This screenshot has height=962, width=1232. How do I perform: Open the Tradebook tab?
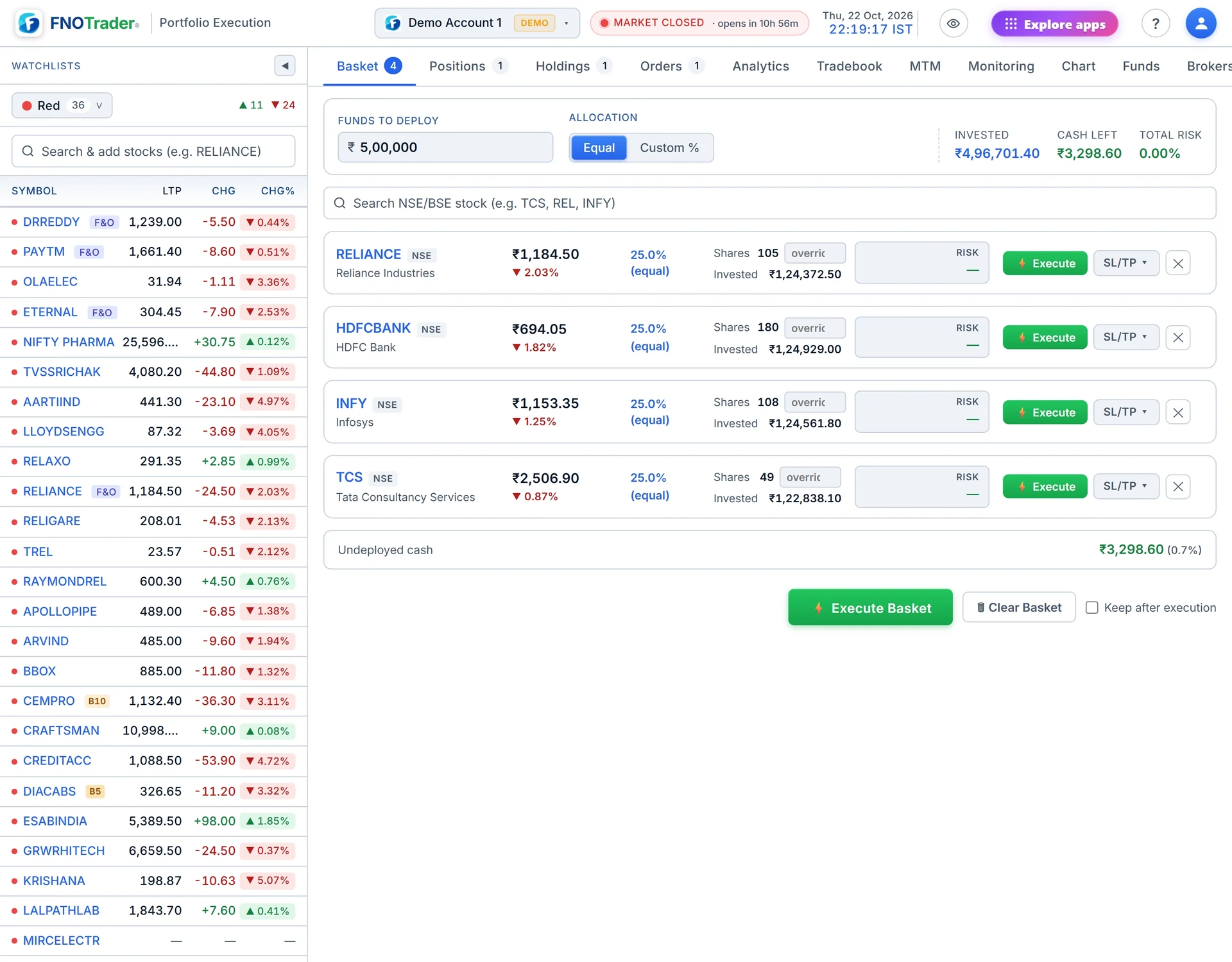pos(849,66)
